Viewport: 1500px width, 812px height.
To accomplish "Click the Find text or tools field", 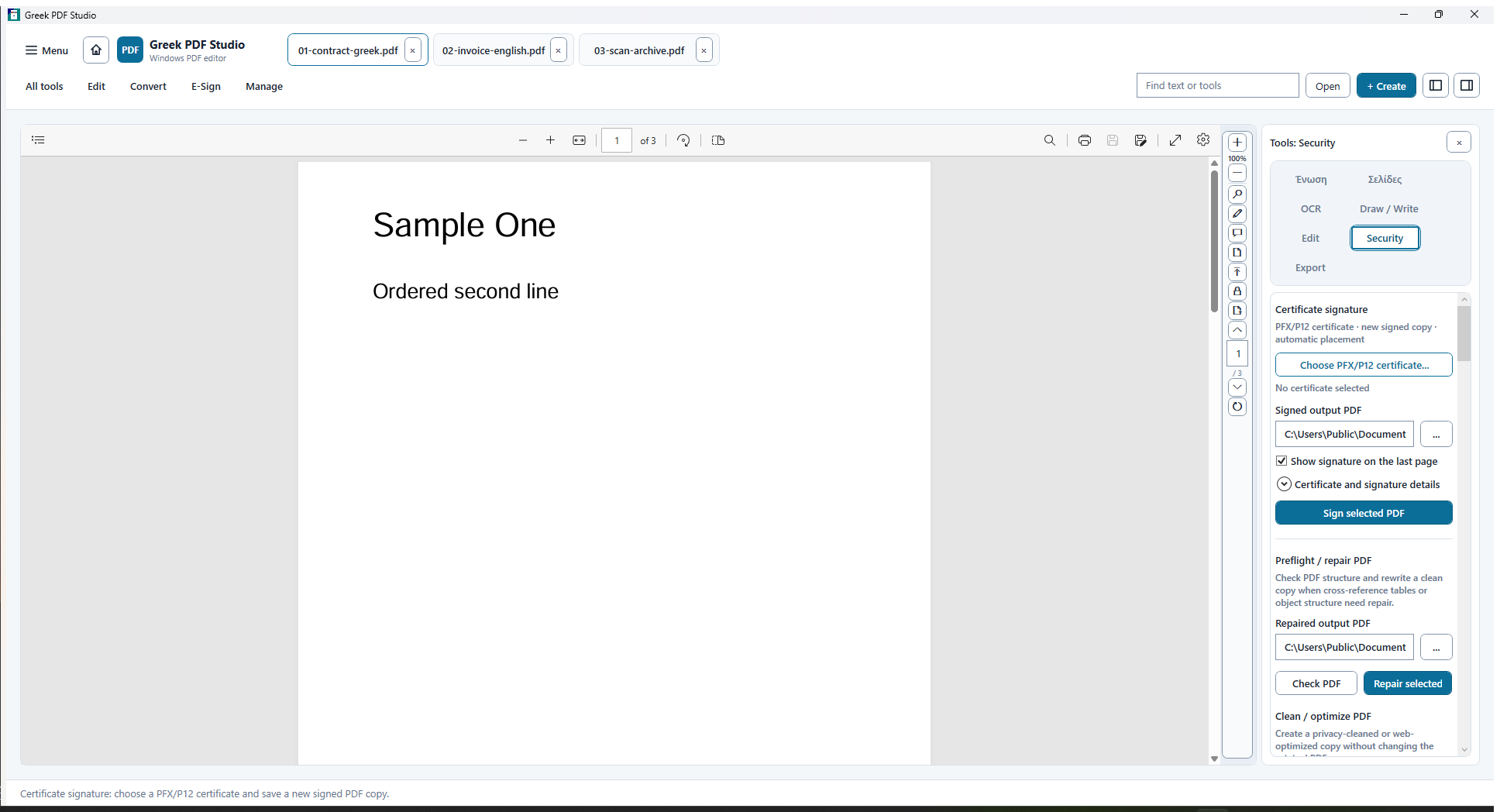I will (1217, 85).
